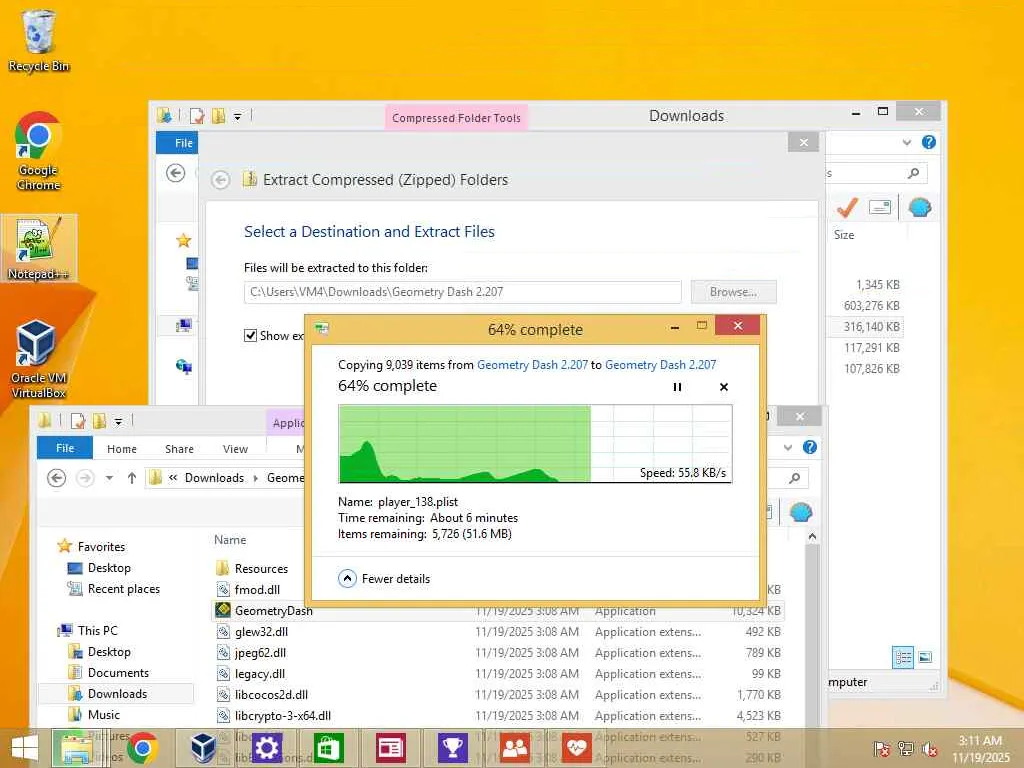1024x768 pixels.
Task: Open File menu in Downloads window
Action: click(x=177, y=142)
